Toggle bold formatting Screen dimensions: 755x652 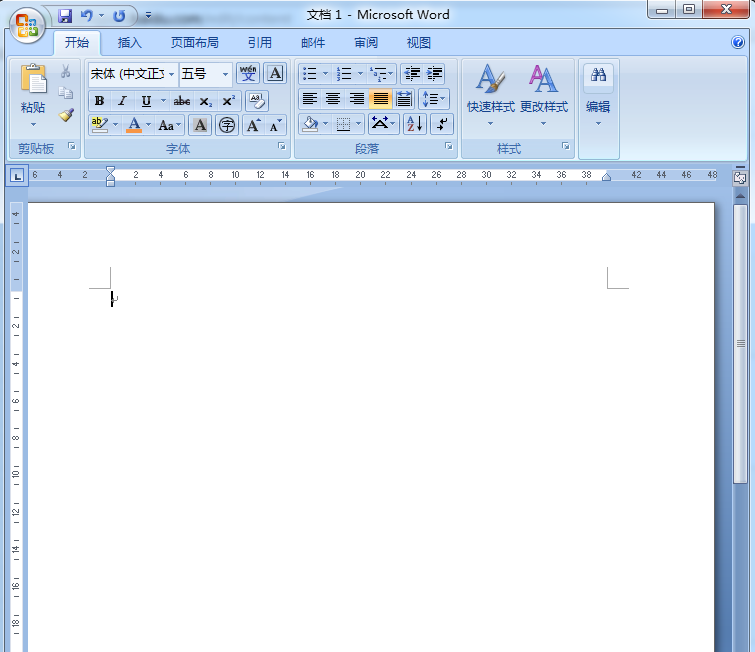(x=100, y=101)
